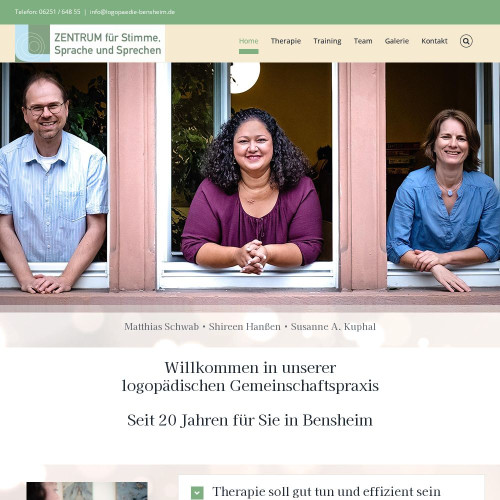Click the green spiral logo icon
This screenshot has height=500, width=500.
coord(32,43)
